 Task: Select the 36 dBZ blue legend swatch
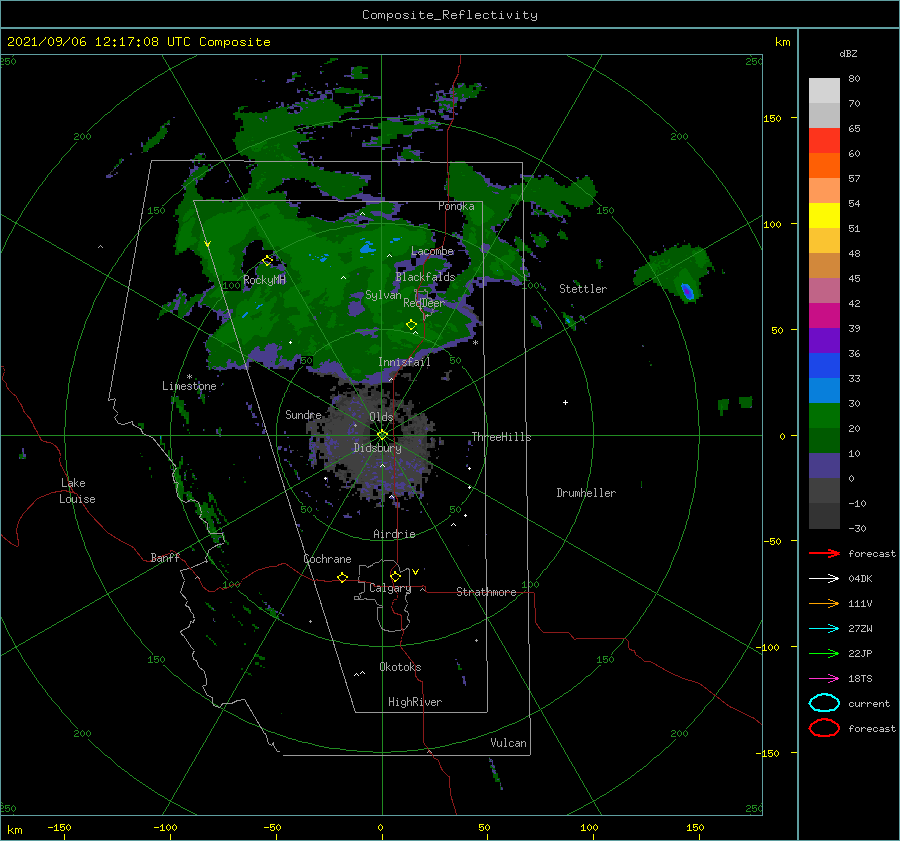(x=824, y=365)
